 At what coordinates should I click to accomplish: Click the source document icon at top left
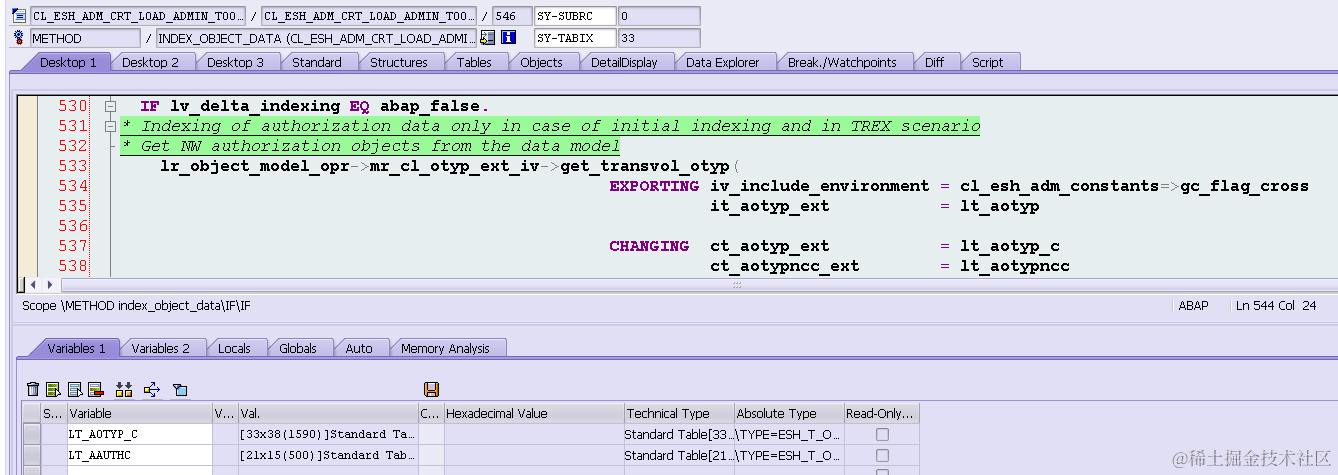(19, 16)
